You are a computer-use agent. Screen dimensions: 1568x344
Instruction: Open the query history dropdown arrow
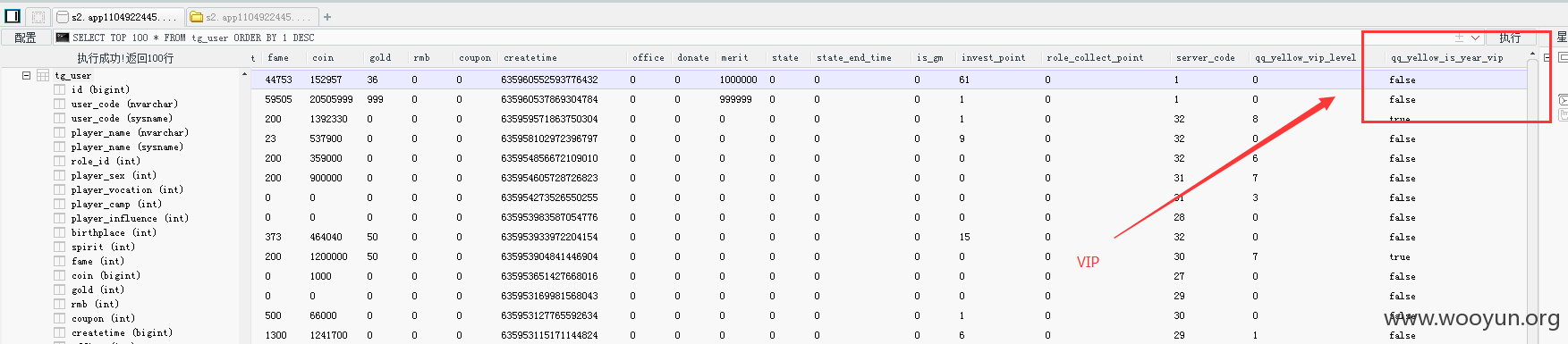coord(1475,38)
